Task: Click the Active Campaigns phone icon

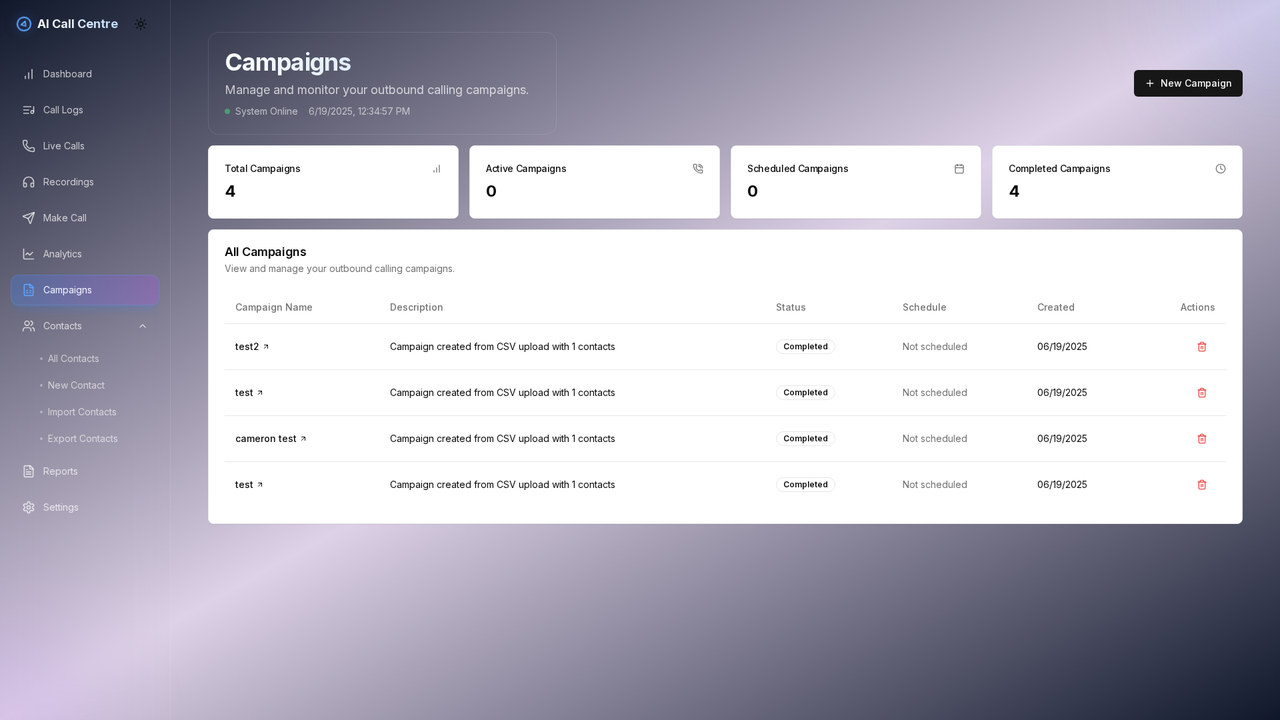Action: pyautogui.click(x=698, y=169)
